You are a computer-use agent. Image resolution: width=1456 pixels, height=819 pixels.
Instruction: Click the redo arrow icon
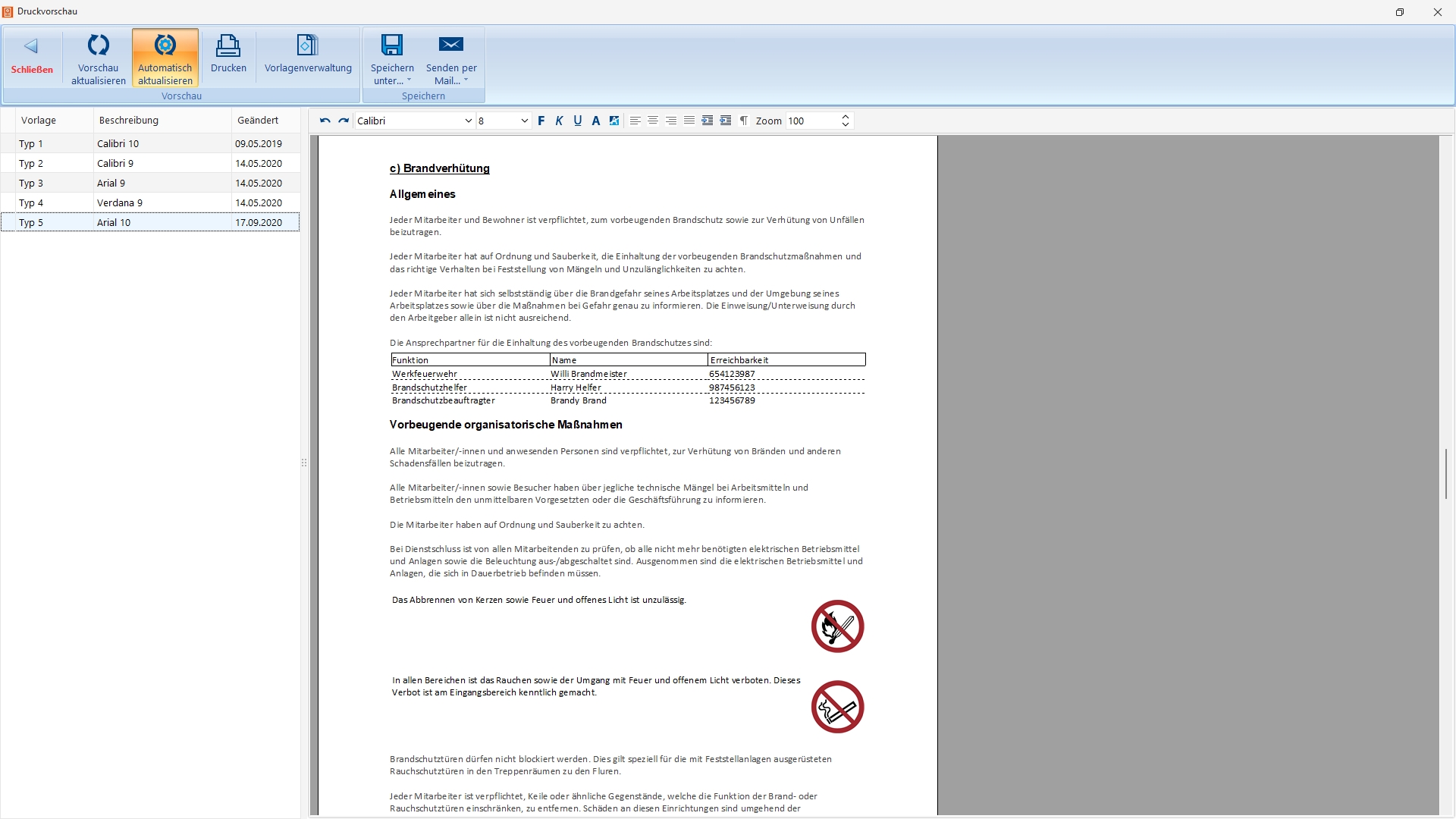[344, 121]
